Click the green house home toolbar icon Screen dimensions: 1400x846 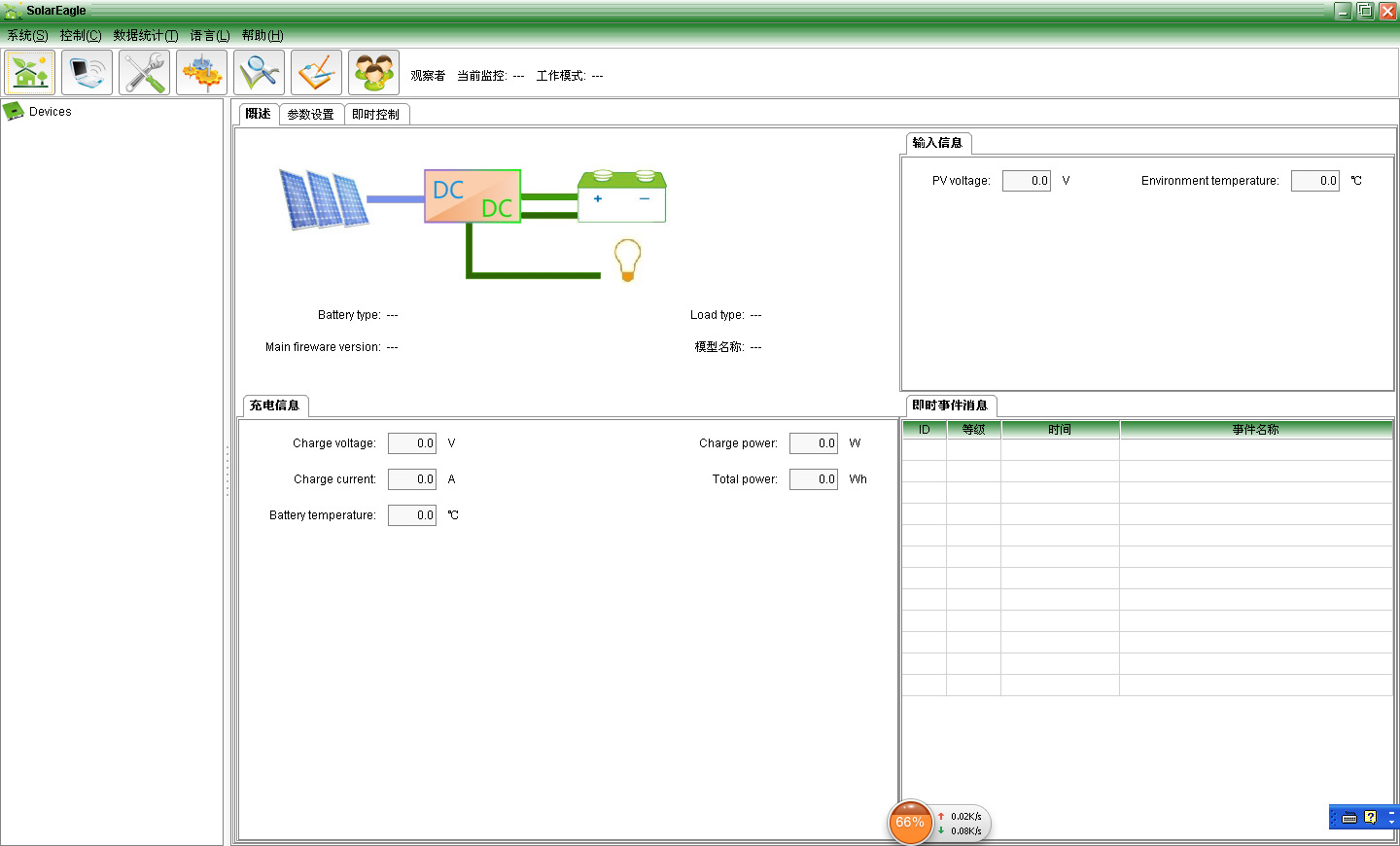coord(30,73)
